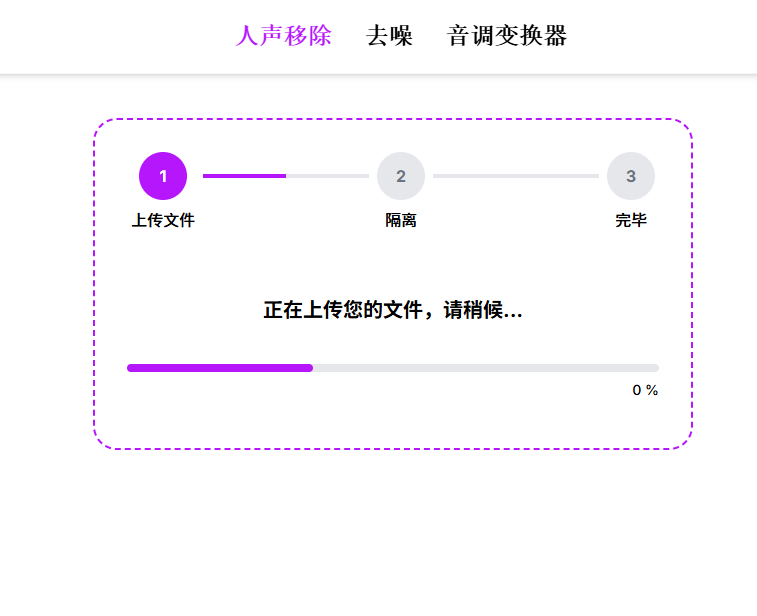Click the gray unfilled part of upload progress bar
The image size is (757, 616).
point(486,368)
